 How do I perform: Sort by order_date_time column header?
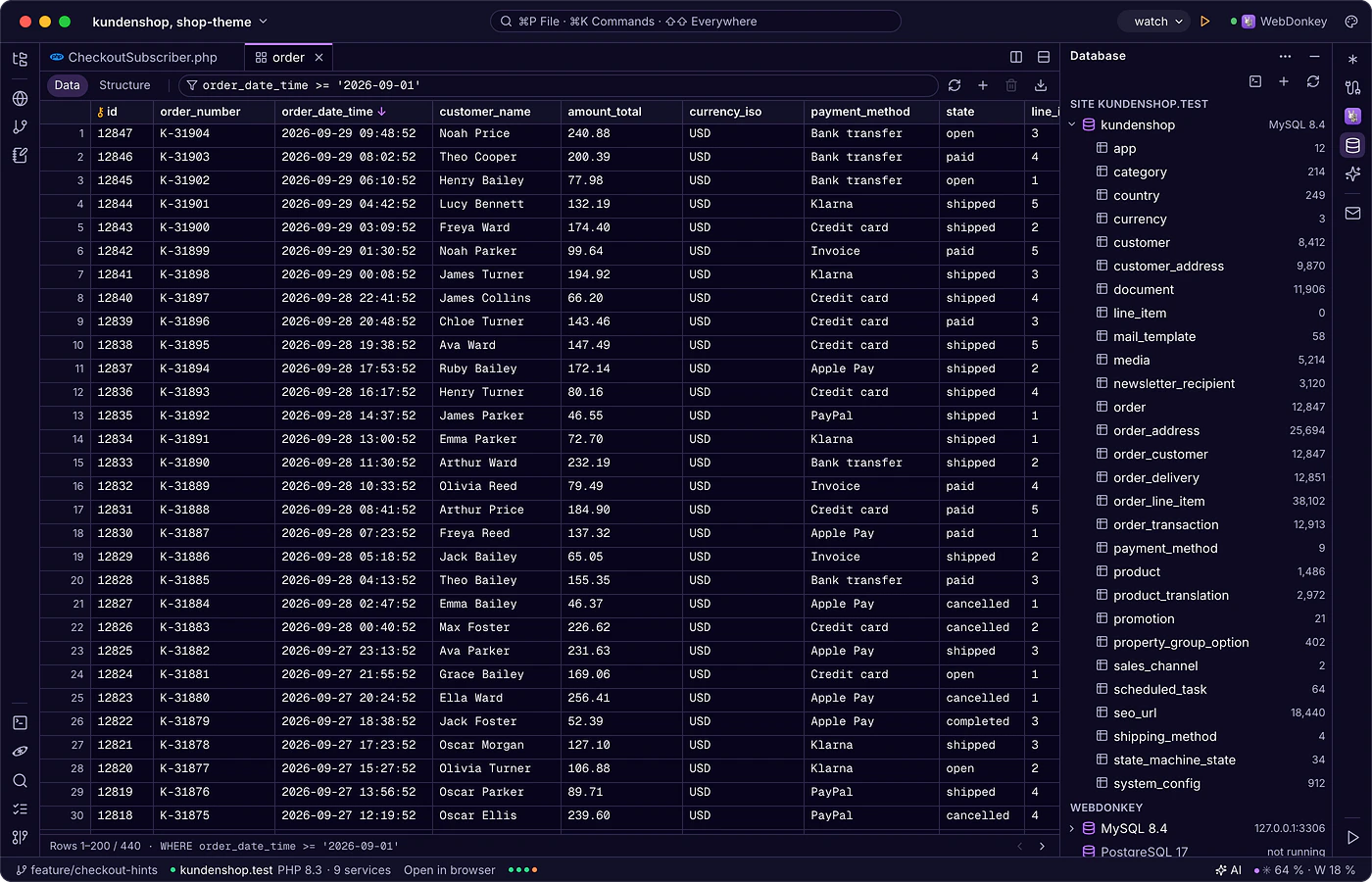pos(333,112)
